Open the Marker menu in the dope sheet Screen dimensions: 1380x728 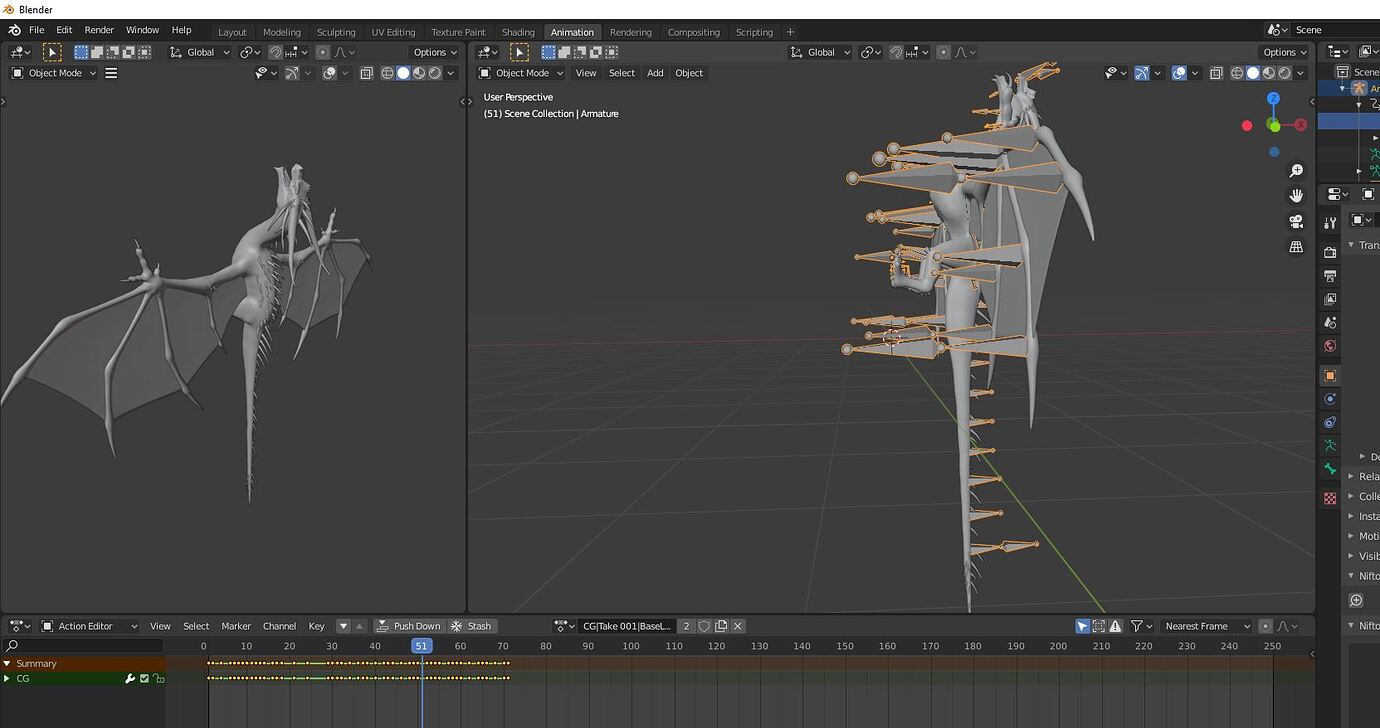pyautogui.click(x=235, y=625)
